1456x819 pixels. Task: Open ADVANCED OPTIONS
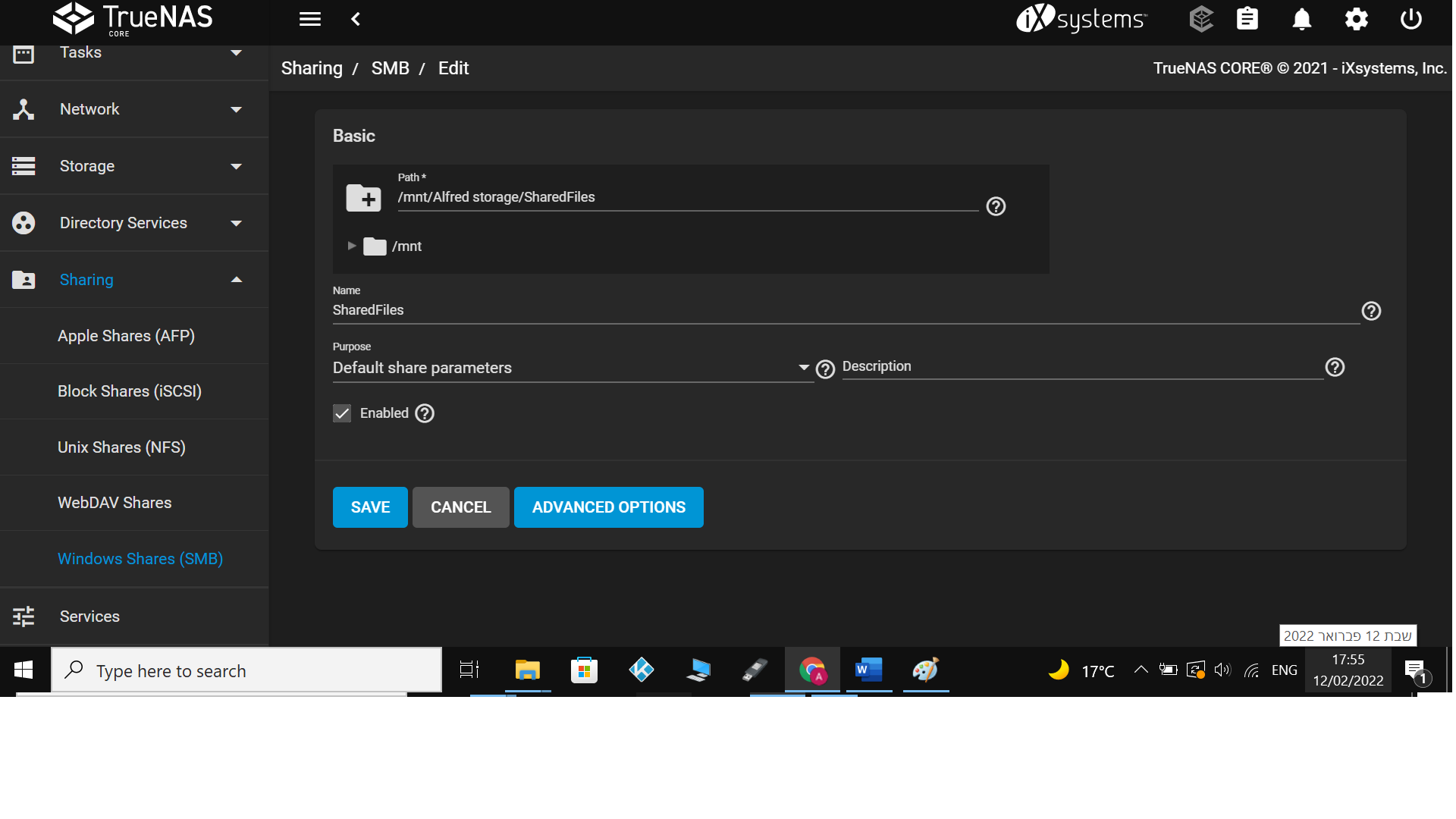(x=609, y=507)
